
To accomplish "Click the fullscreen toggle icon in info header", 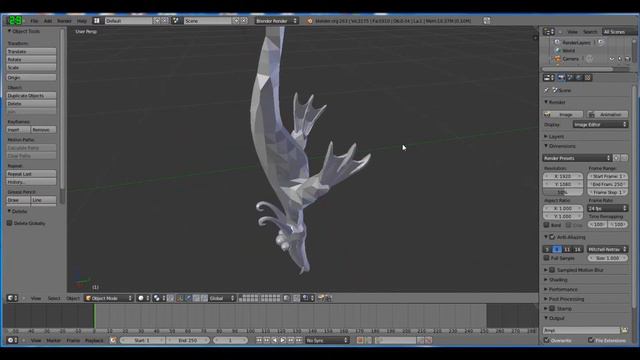I will click(486, 20).
